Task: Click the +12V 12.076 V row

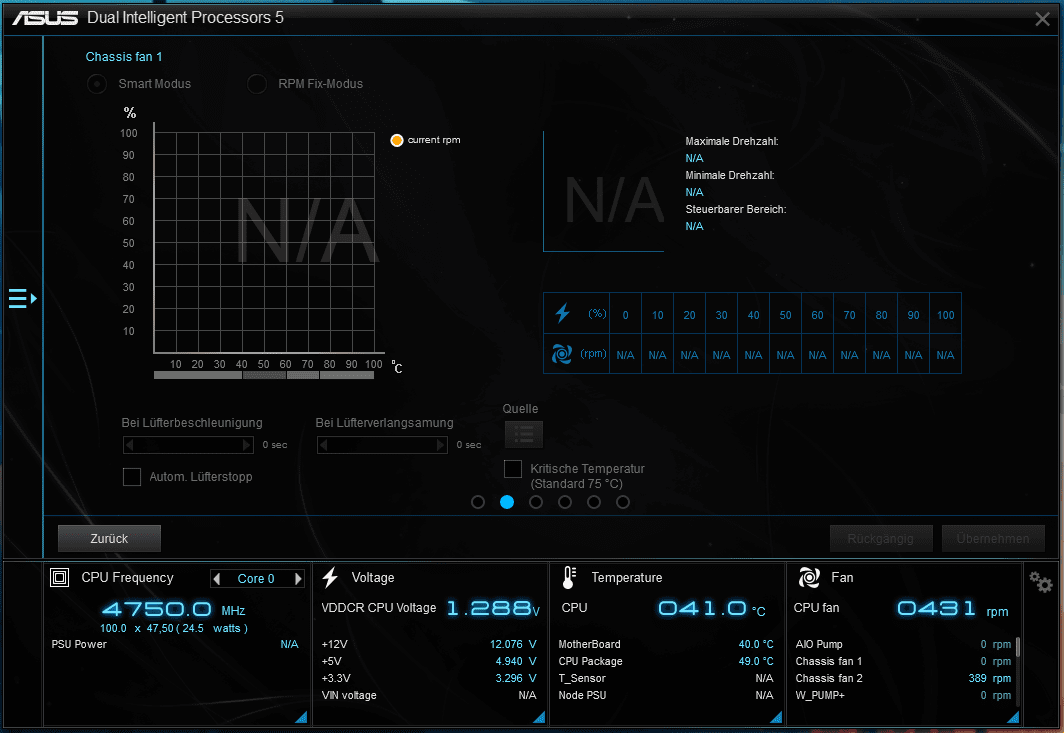Action: (429, 644)
